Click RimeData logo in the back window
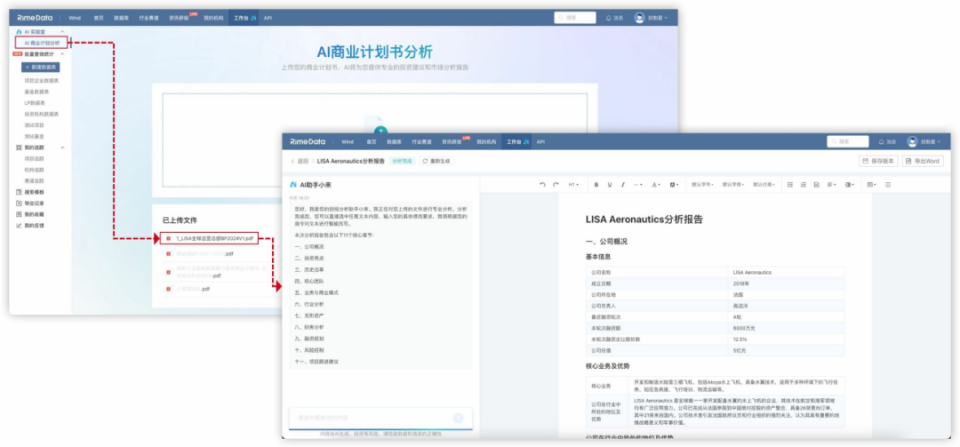This screenshot has width=960, height=447. point(37,18)
